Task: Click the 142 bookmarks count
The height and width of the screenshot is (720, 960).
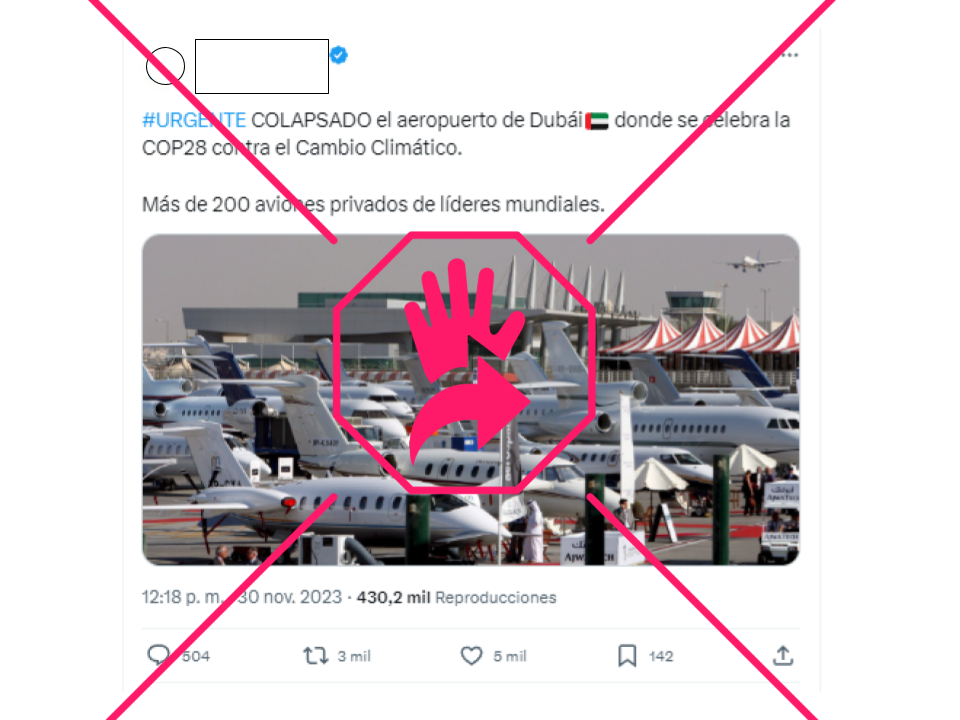Action: coord(661,656)
